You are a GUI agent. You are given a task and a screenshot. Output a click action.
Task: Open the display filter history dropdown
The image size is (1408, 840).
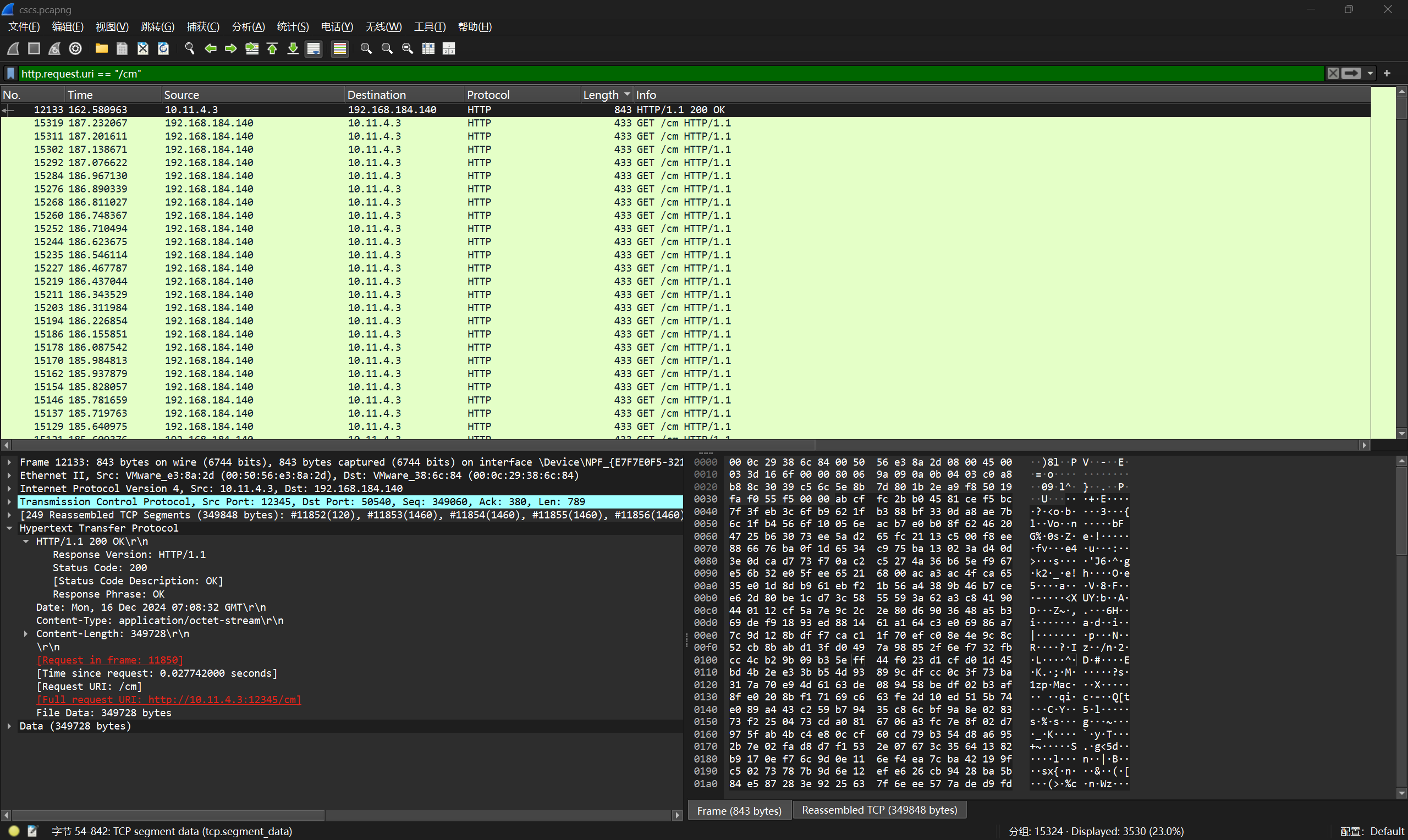(1370, 74)
